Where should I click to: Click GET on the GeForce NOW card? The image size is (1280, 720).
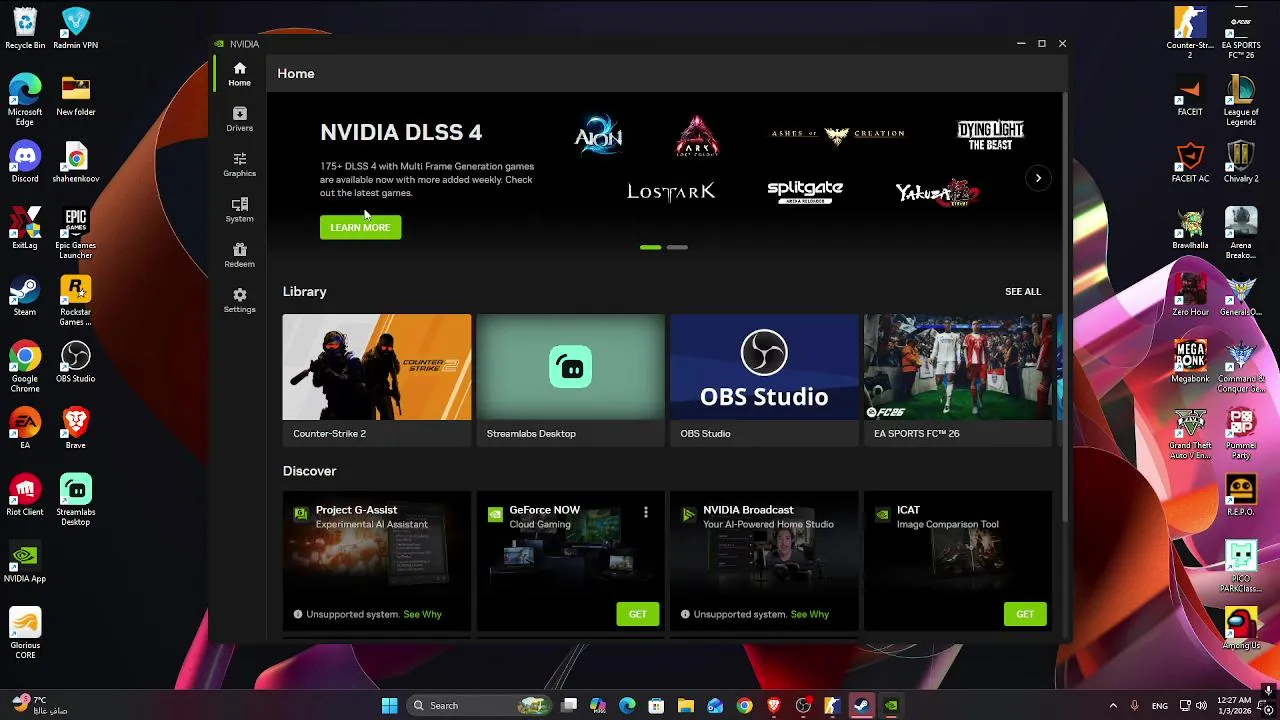[638, 614]
